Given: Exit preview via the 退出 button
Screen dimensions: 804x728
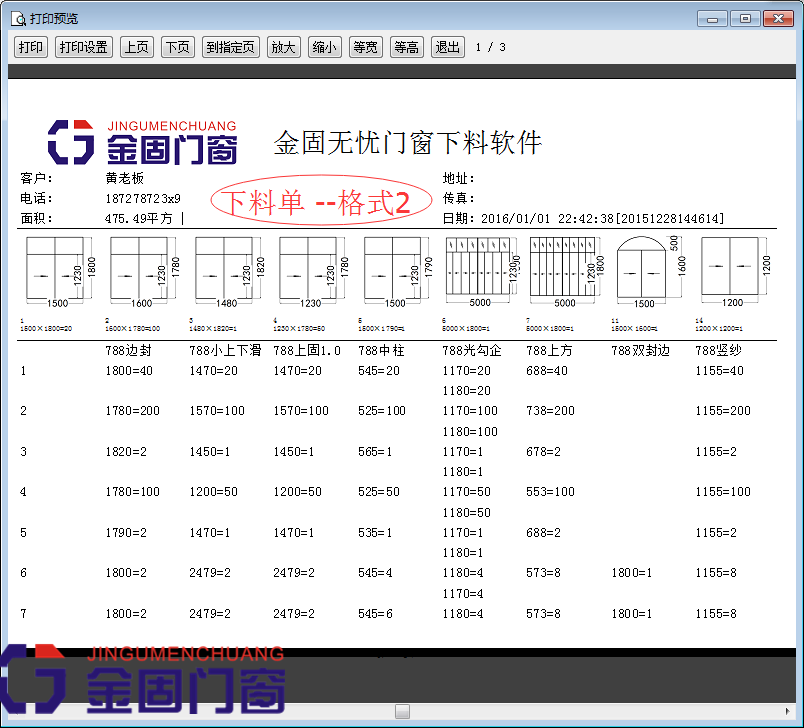Looking at the screenshot, I should (447, 46).
